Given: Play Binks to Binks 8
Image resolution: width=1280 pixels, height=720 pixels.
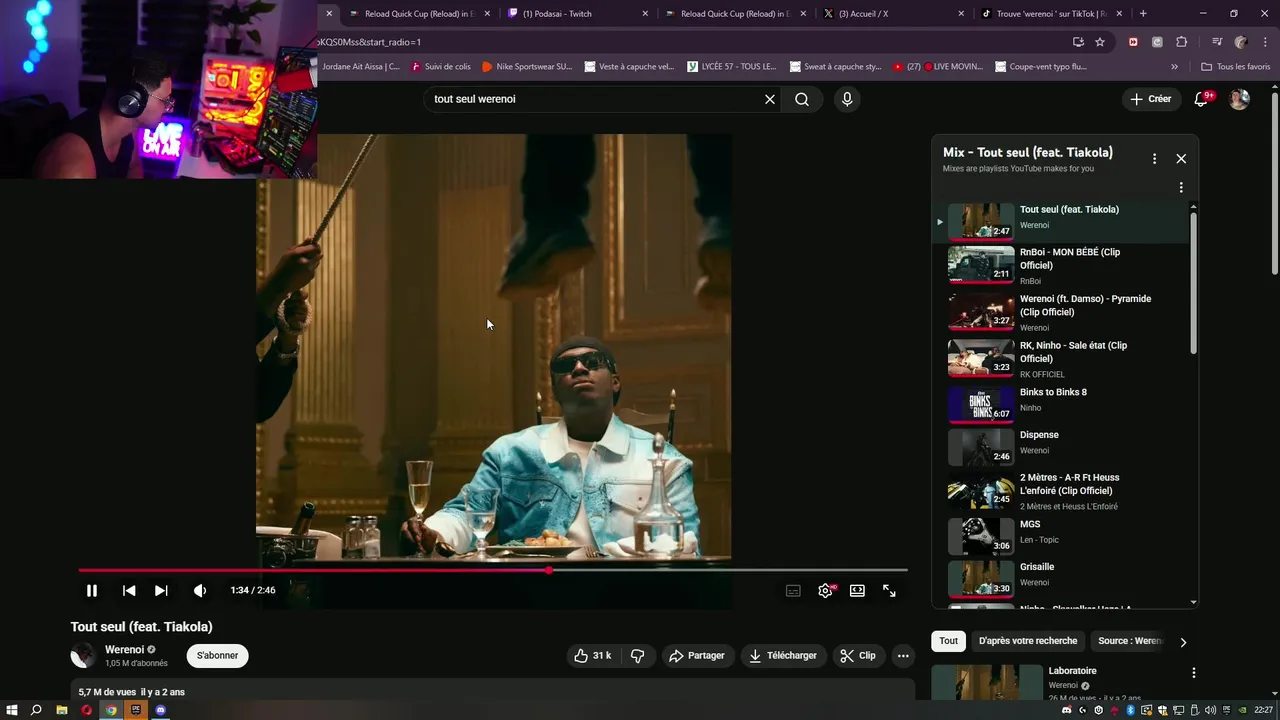Looking at the screenshot, I should click(1060, 404).
